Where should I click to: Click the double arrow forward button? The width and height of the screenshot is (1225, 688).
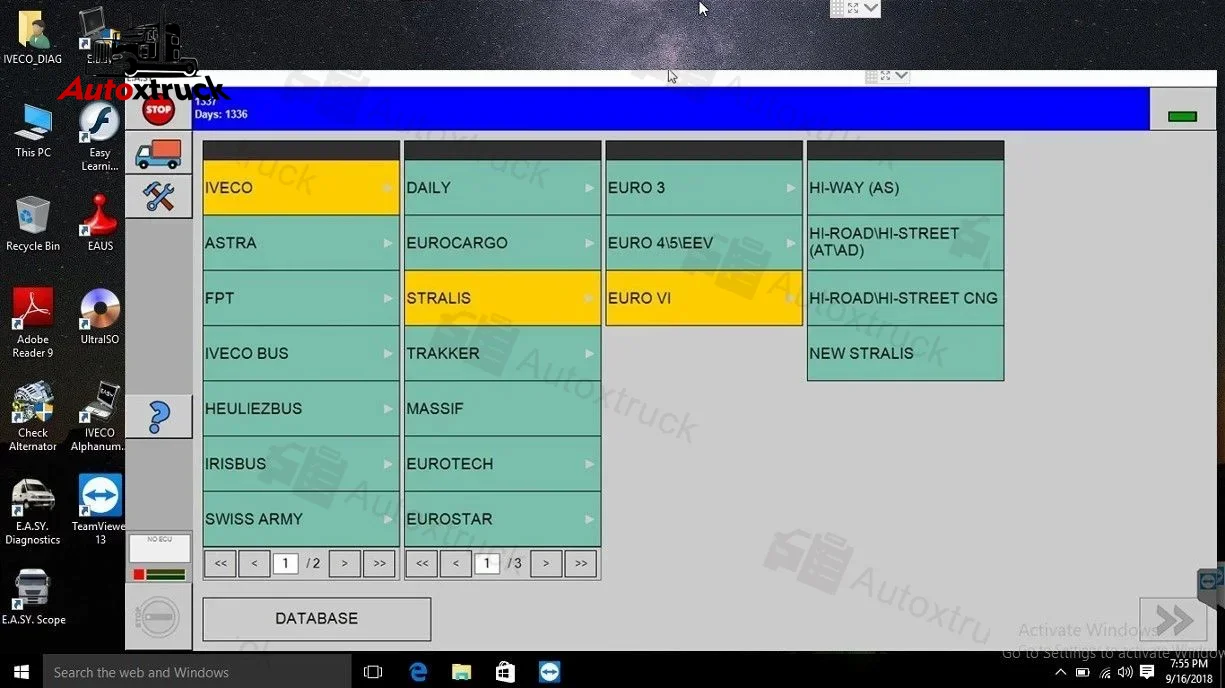1173,620
